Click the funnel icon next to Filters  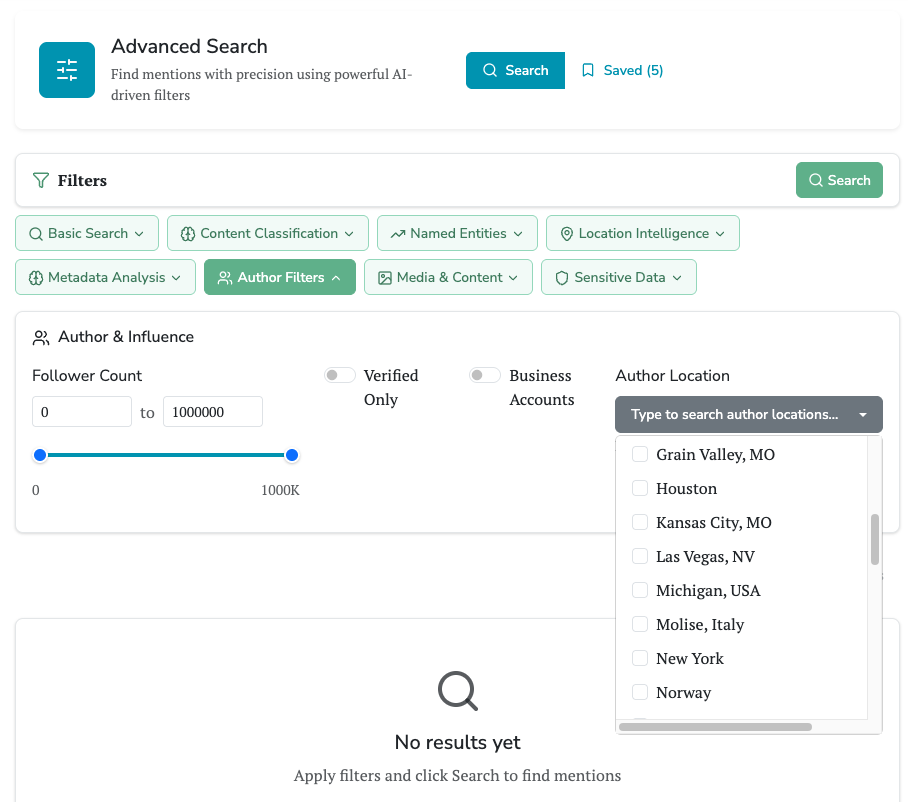41,181
